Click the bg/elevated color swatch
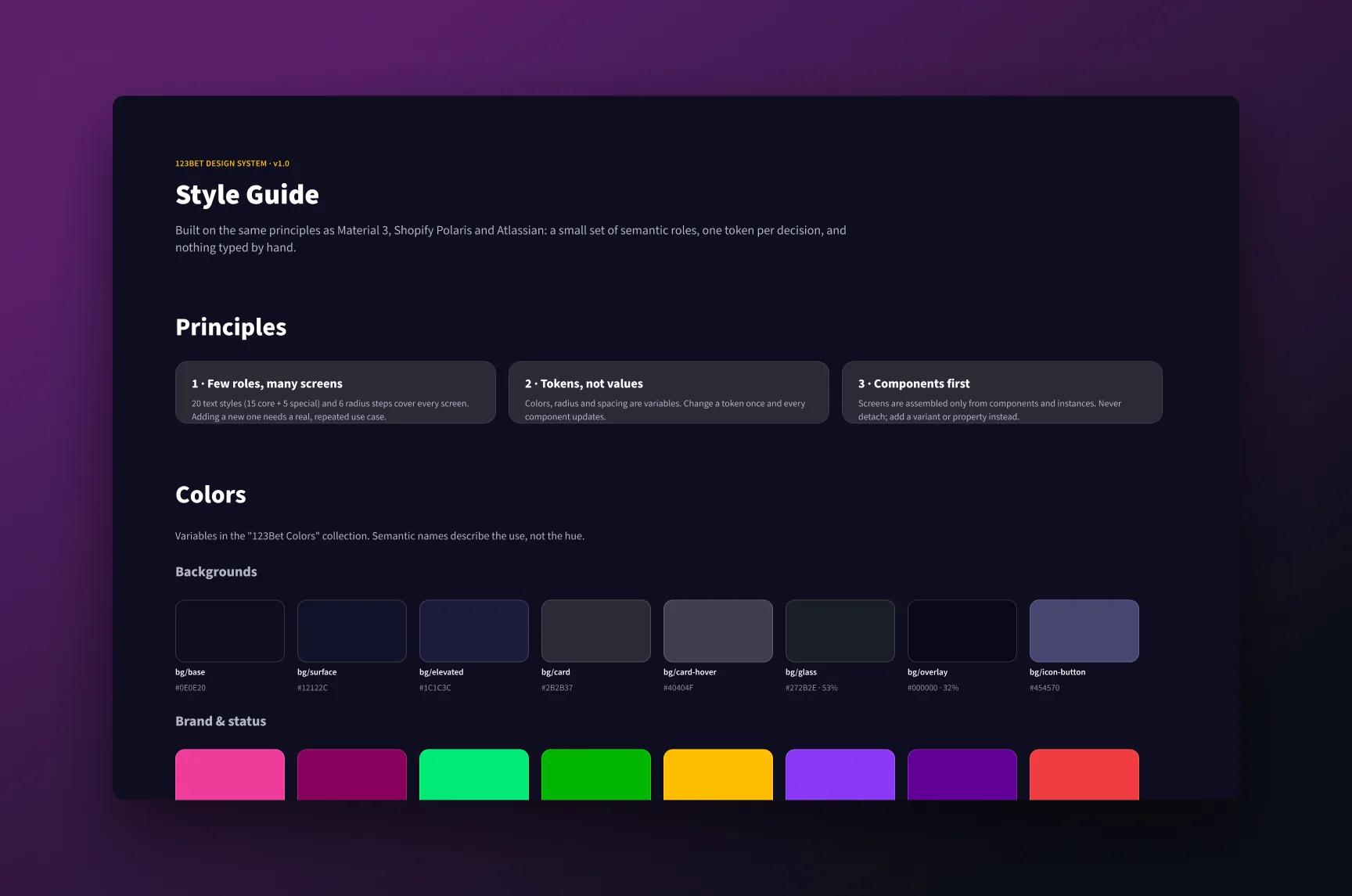Image resolution: width=1352 pixels, height=896 pixels. (474, 631)
